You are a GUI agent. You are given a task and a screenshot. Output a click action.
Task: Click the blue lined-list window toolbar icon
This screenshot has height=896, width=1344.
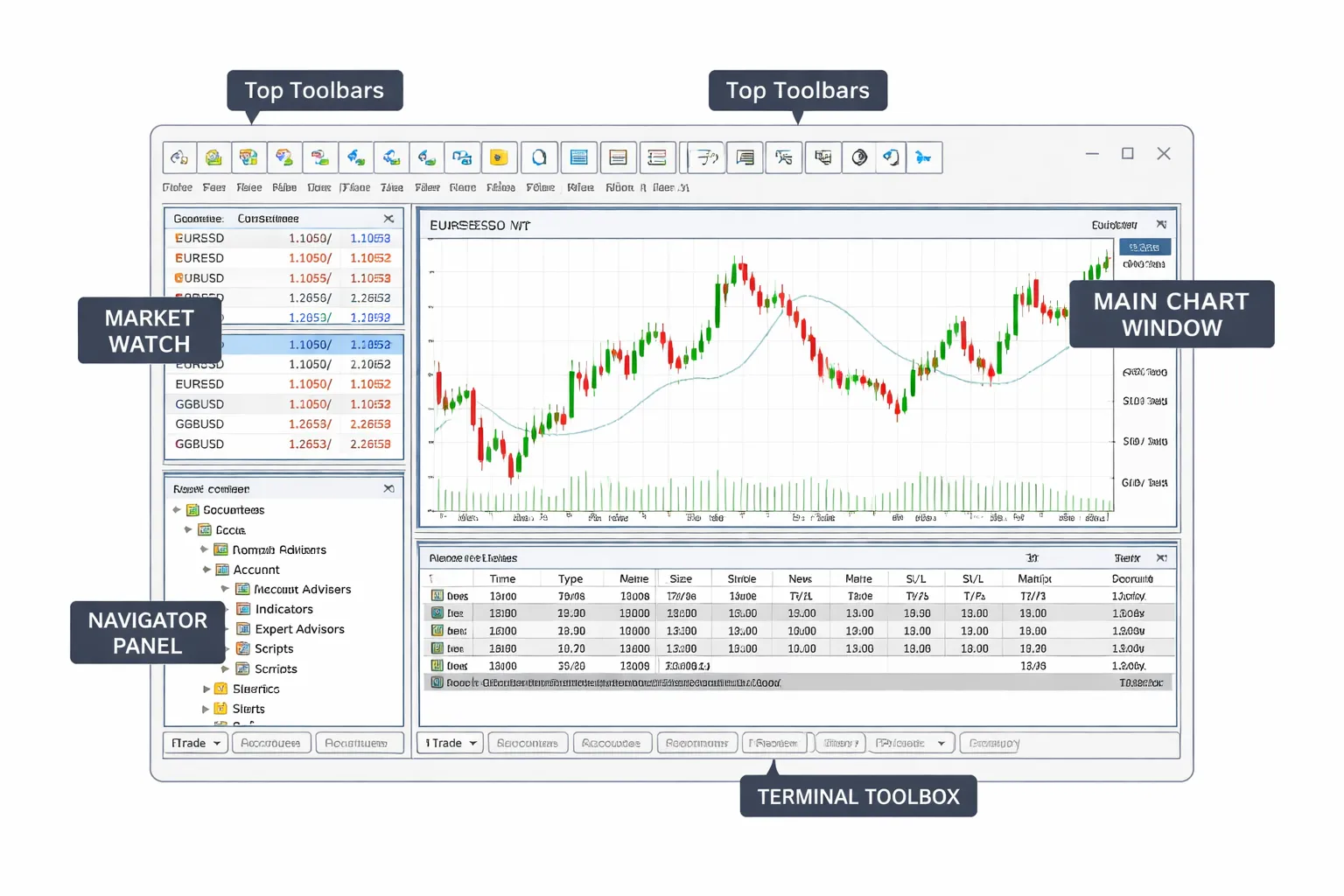[578, 157]
